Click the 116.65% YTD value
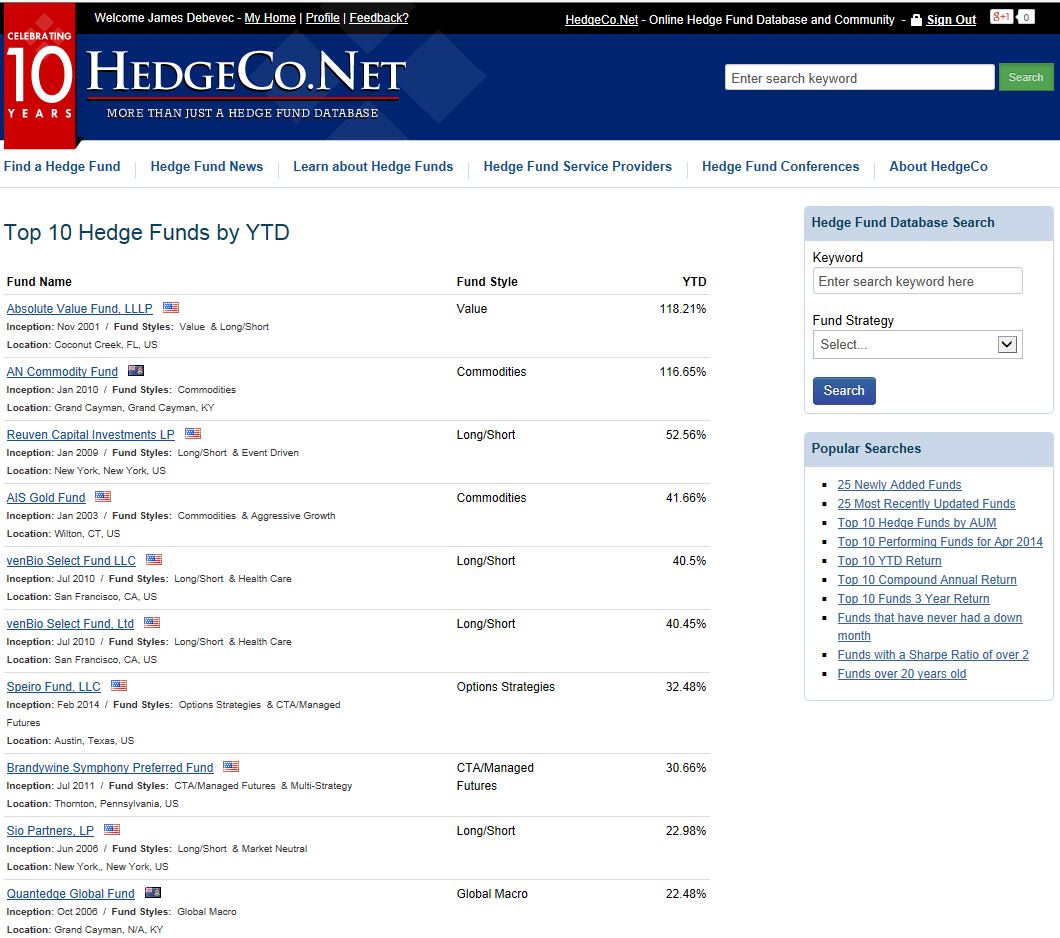The height and width of the screenshot is (938, 1060). point(683,372)
